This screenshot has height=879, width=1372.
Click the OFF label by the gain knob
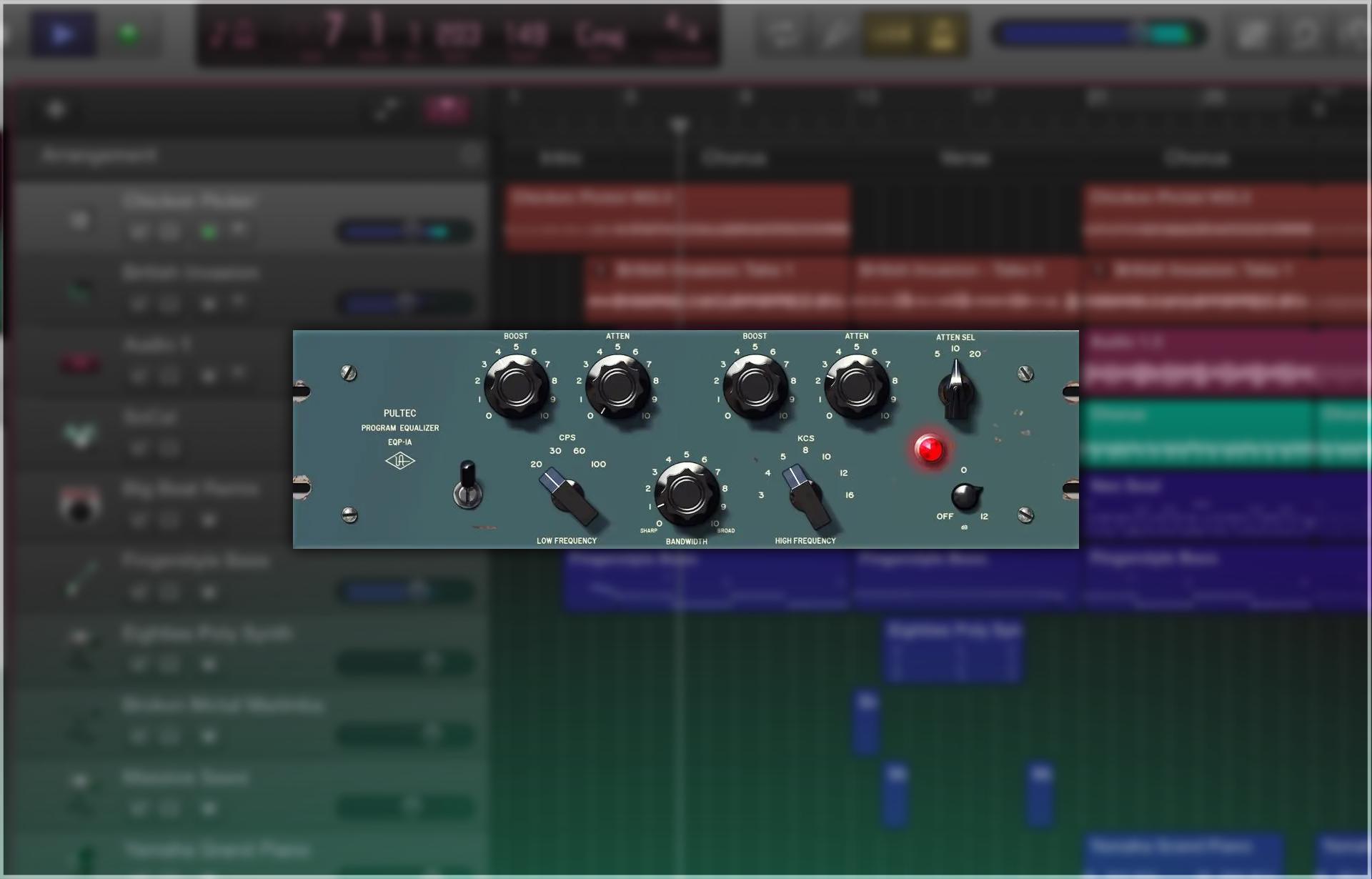pos(945,516)
